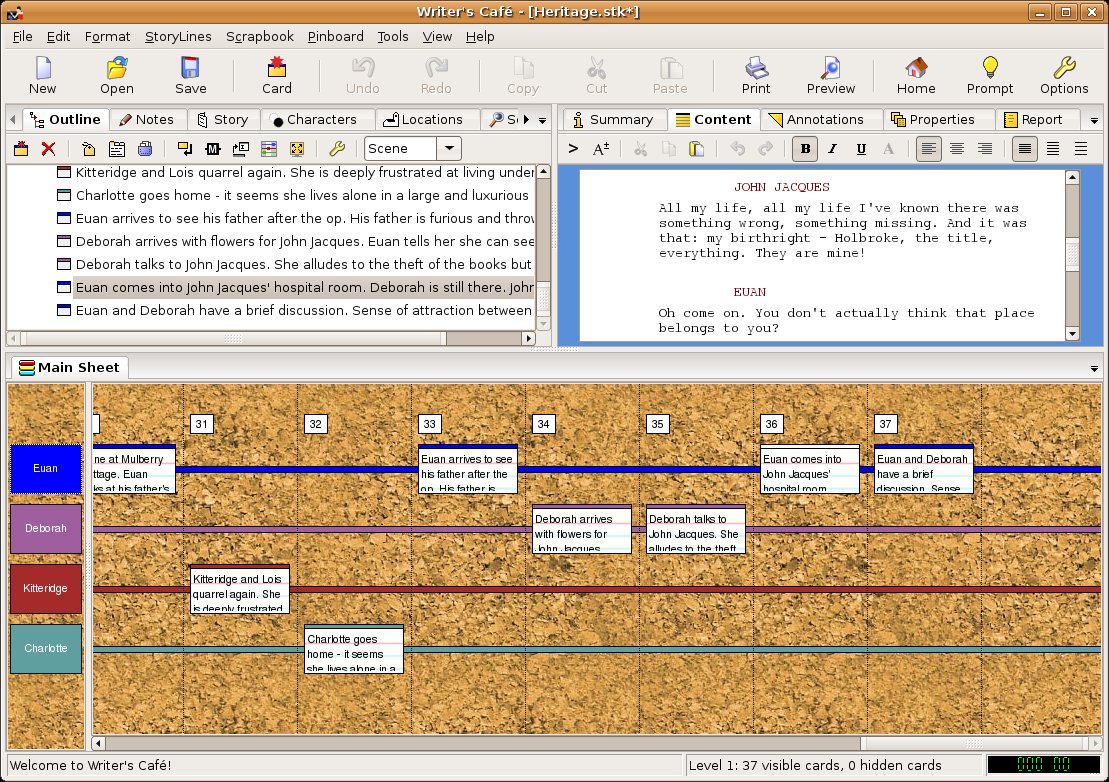This screenshot has height=782, width=1109.
Task: Click the green timer display in status bar
Action: (x=1043, y=764)
